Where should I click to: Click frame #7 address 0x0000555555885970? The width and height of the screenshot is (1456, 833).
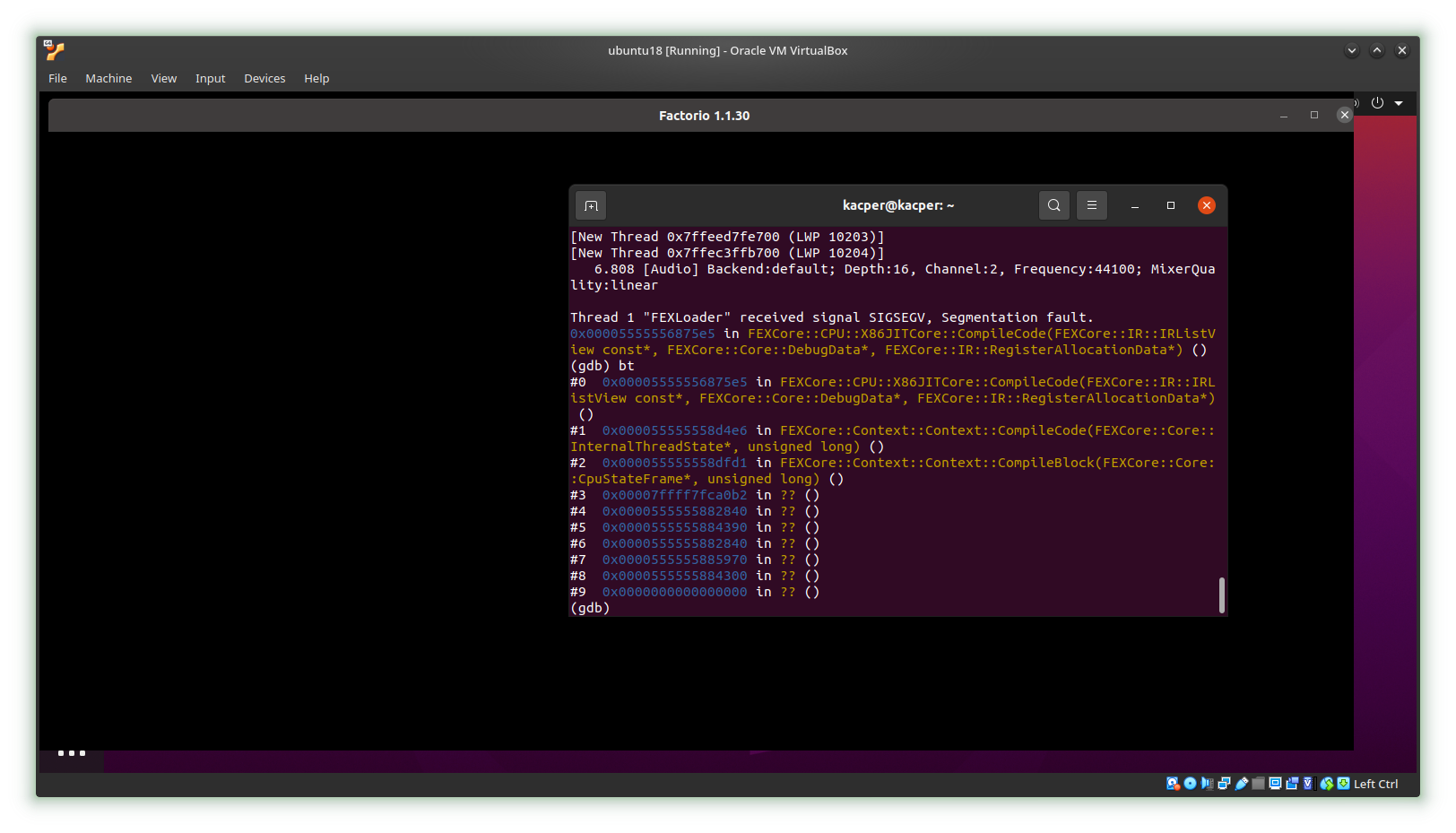[674, 560]
